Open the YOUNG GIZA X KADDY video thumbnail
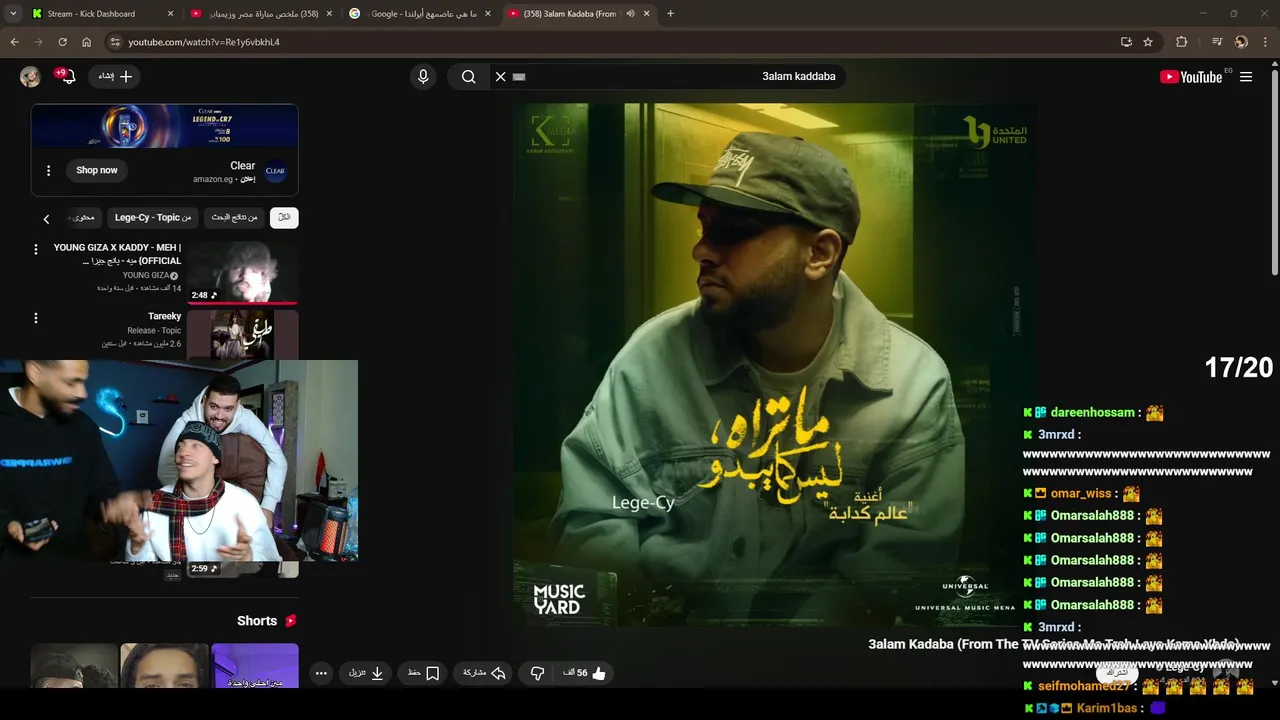This screenshot has height=720, width=1280. pos(242,272)
